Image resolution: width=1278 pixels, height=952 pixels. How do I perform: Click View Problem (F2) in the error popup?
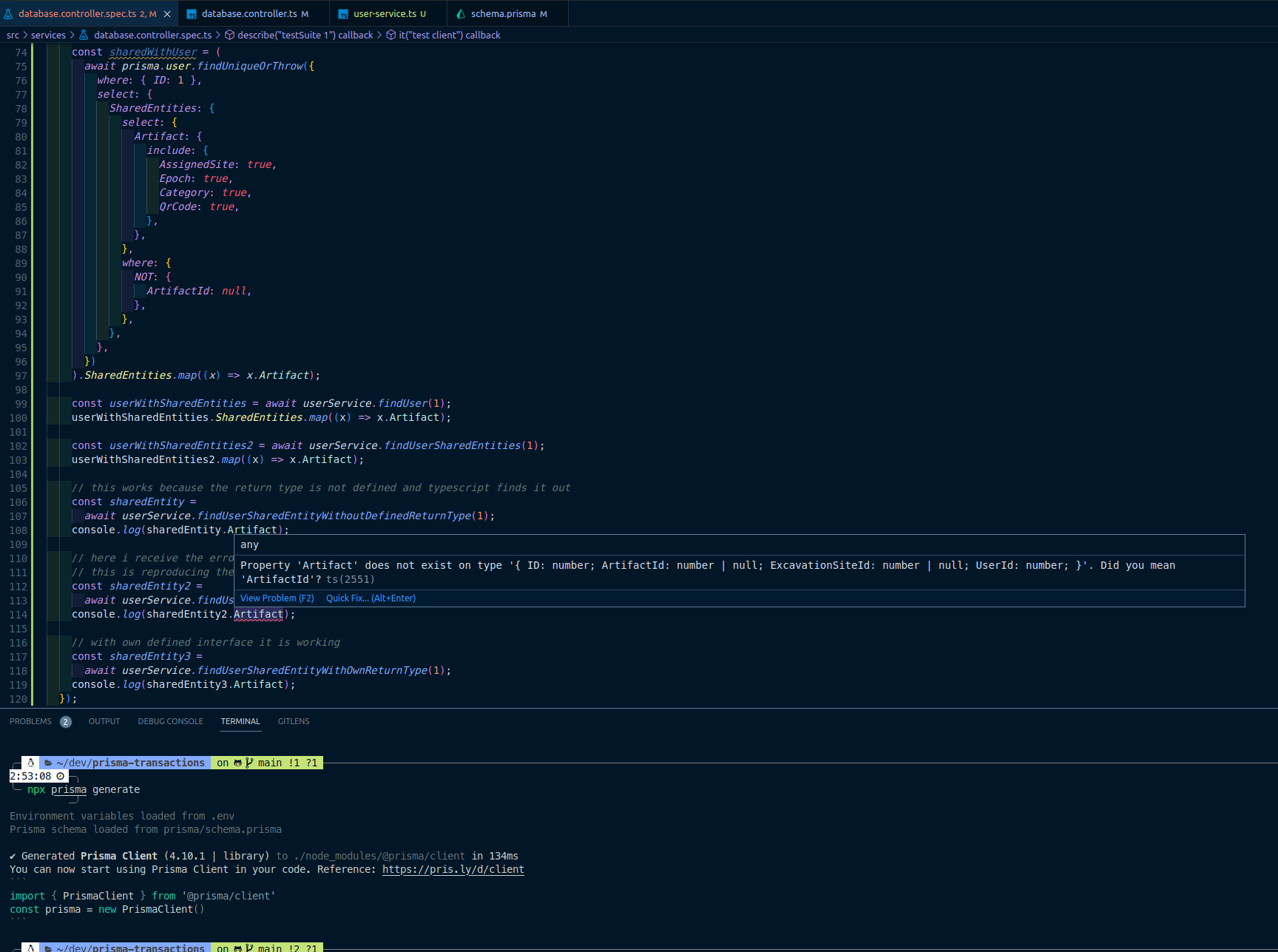click(x=277, y=598)
